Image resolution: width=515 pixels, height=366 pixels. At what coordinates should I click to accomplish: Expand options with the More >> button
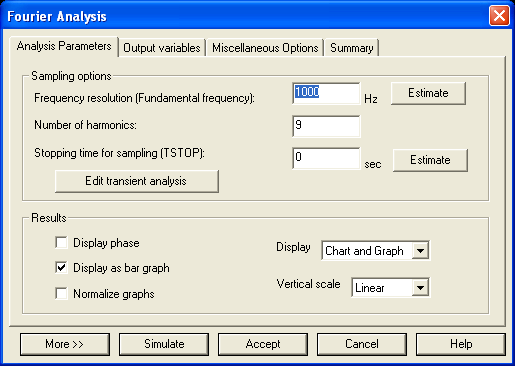(65, 344)
